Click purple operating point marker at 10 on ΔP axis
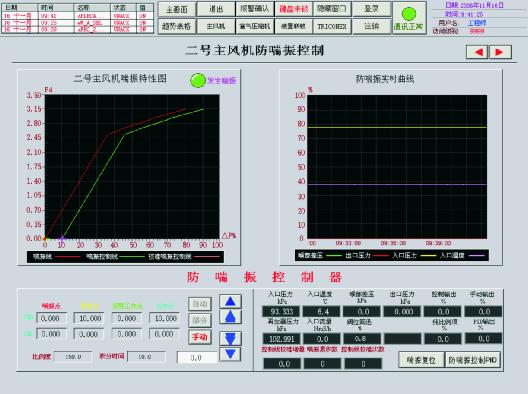 point(61,238)
